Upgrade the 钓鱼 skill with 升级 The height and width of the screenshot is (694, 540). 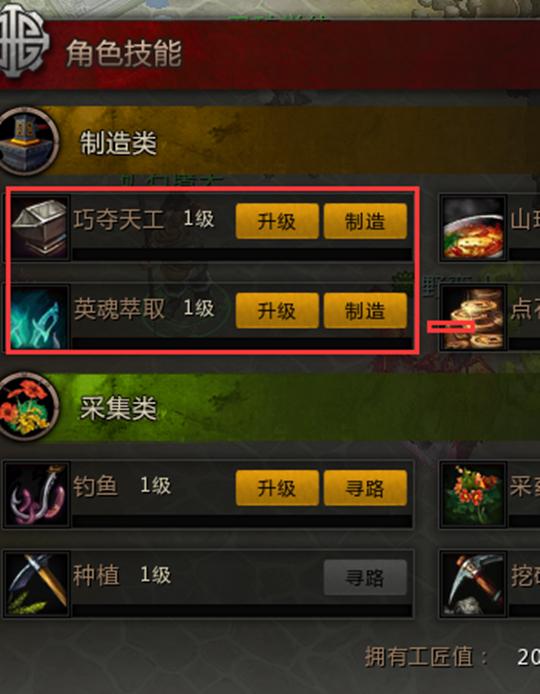point(277,488)
